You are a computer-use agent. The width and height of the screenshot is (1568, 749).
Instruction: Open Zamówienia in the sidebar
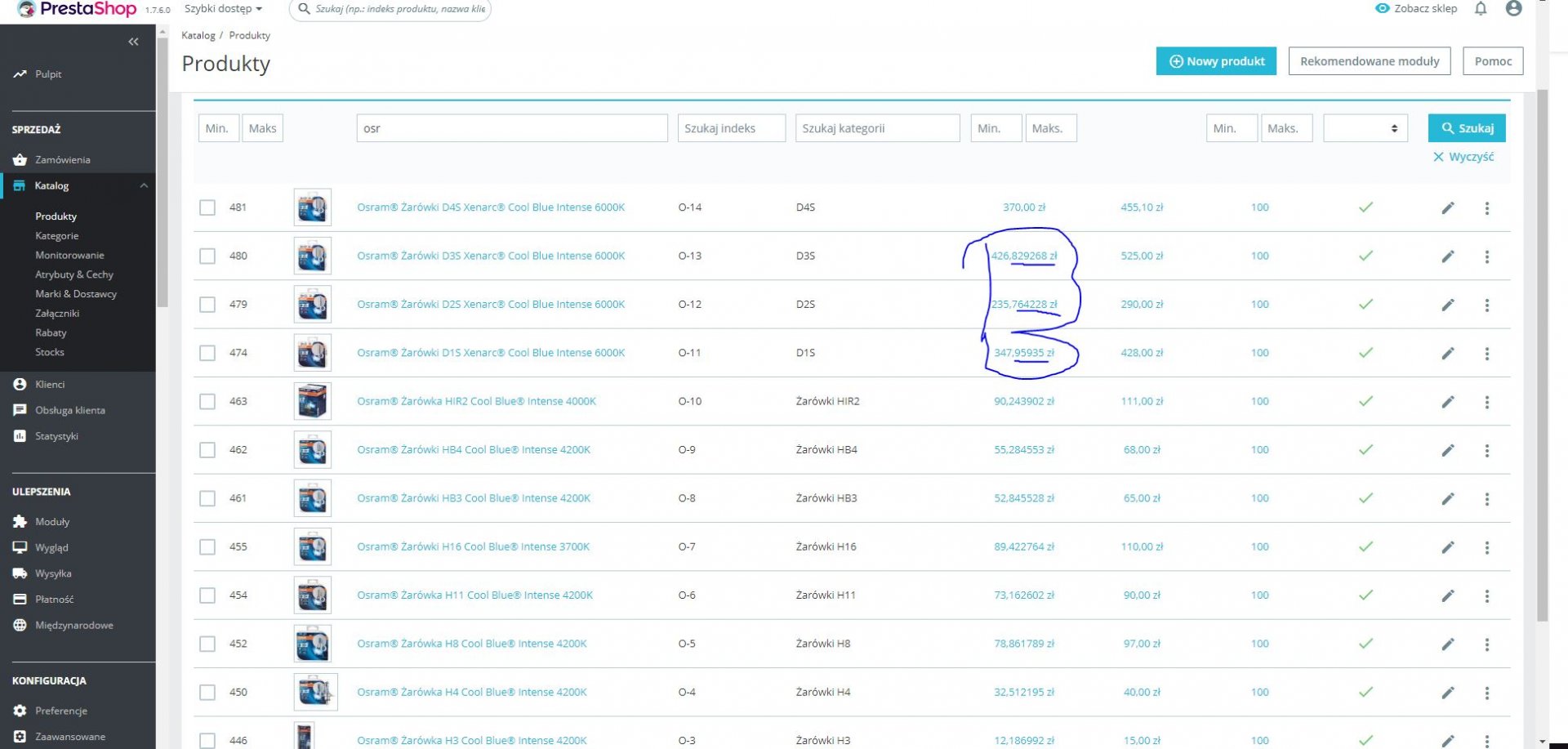tap(62, 159)
